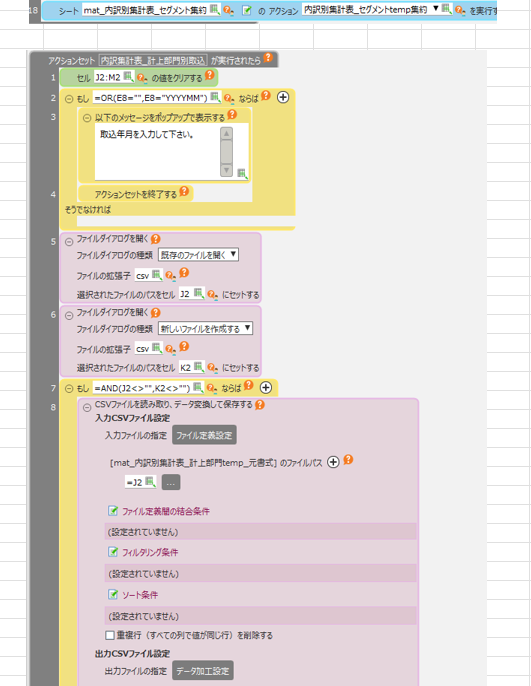Click cell picker icon next to J2:M2 field

coord(128,77)
